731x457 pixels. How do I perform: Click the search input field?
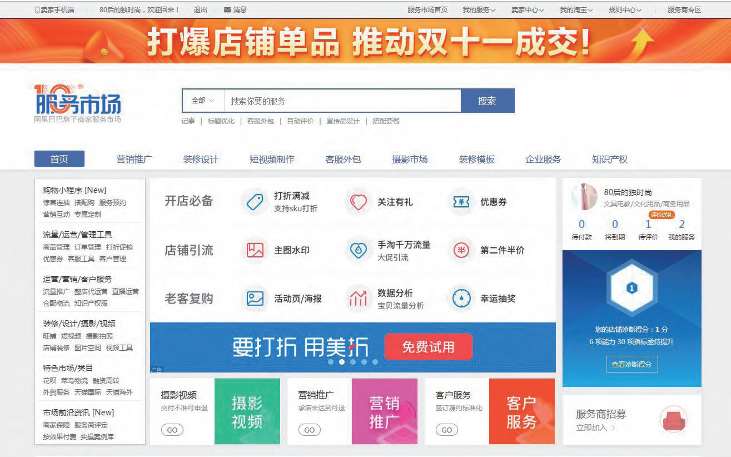pos(343,100)
